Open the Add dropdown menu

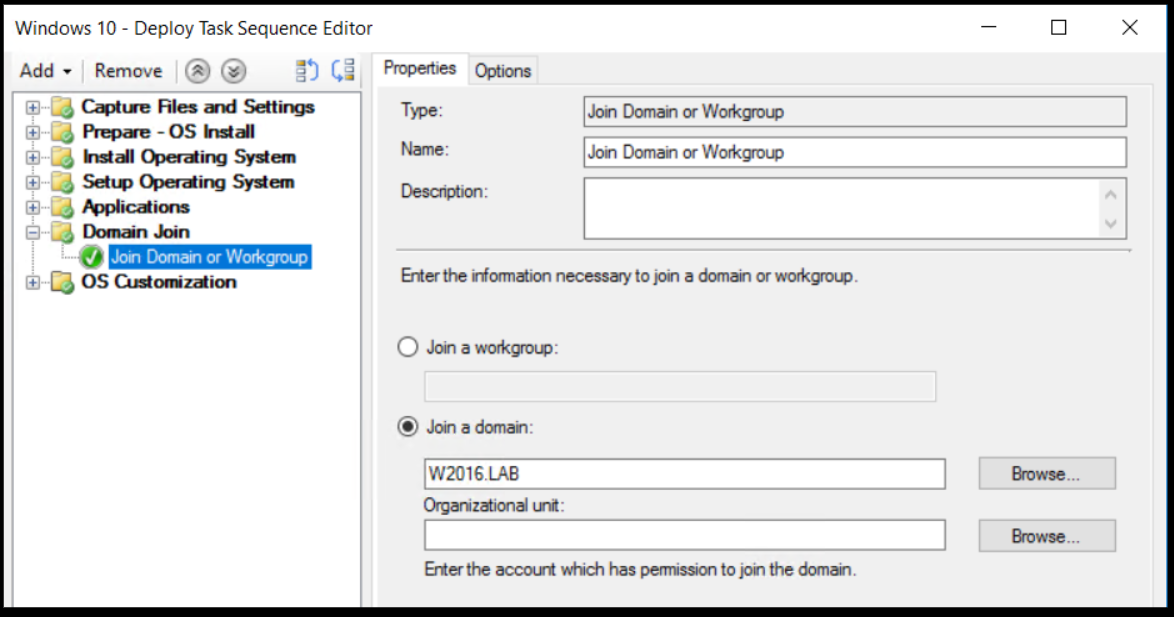click(44, 70)
